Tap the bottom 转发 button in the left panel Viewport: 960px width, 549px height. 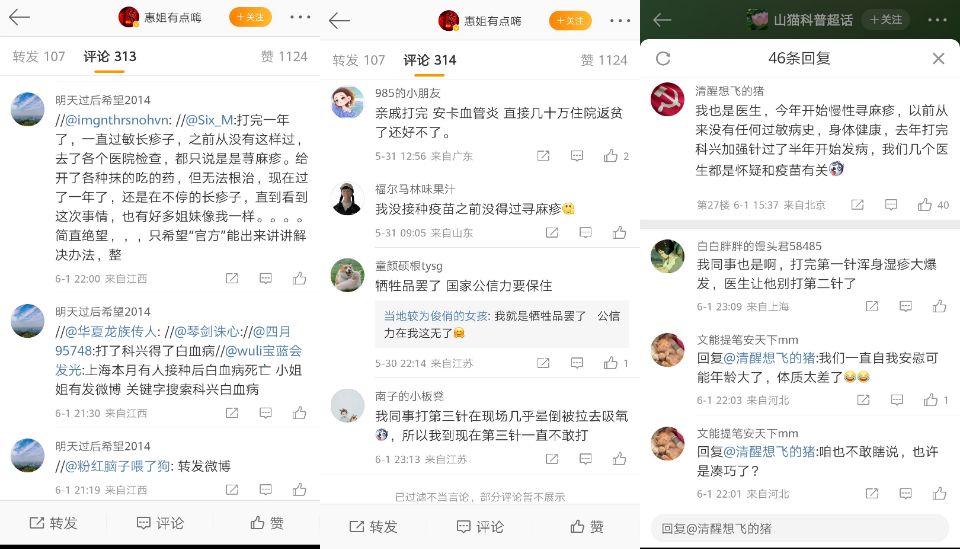[53, 523]
